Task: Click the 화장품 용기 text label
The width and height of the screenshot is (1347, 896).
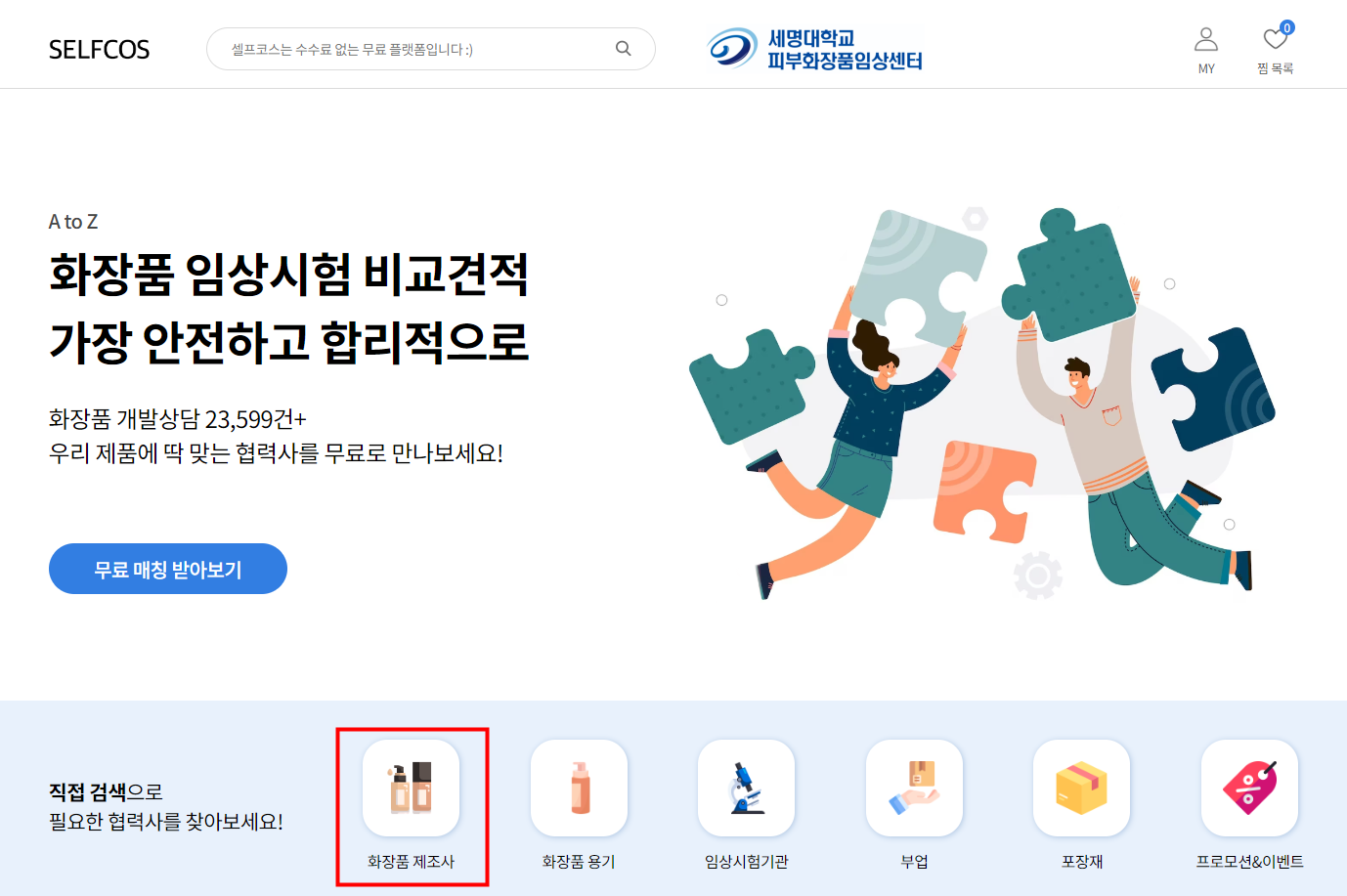Action: (580, 862)
